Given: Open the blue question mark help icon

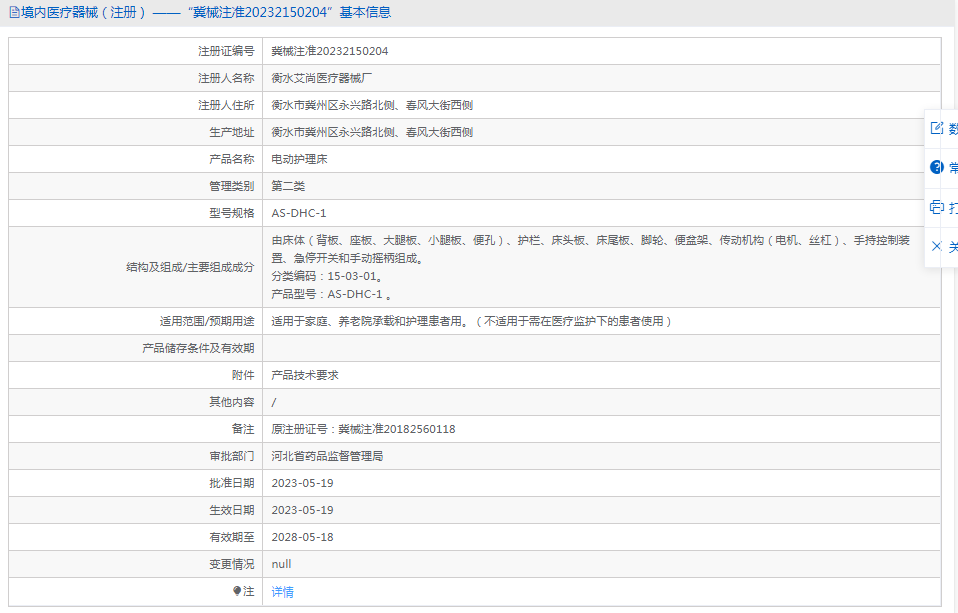Looking at the screenshot, I should [x=937, y=167].
